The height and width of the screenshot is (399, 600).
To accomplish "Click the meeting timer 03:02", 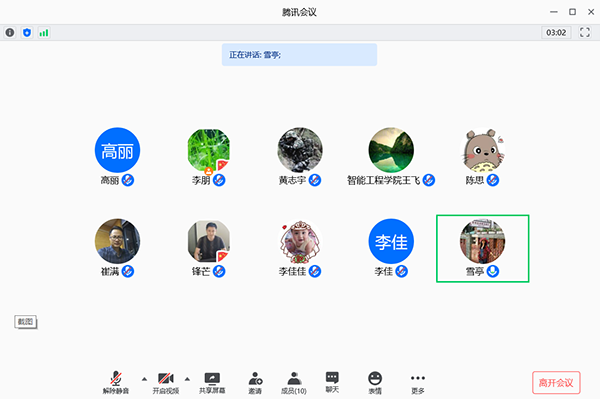I will click(556, 33).
